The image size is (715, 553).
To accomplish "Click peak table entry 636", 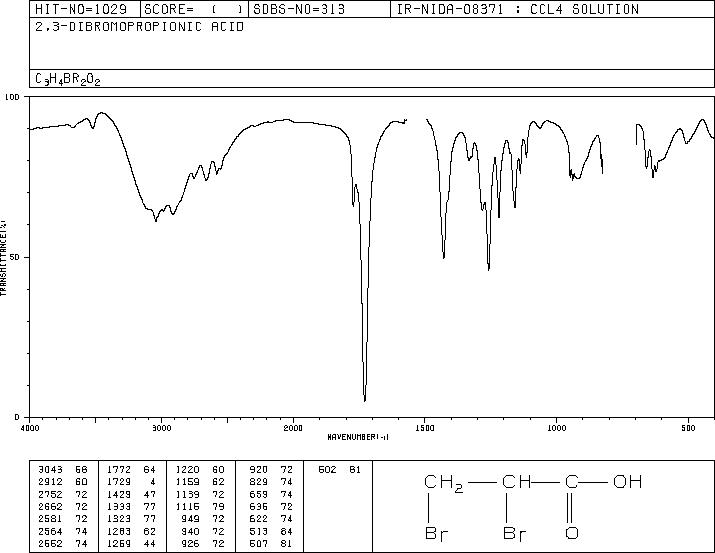I will click(259, 506).
